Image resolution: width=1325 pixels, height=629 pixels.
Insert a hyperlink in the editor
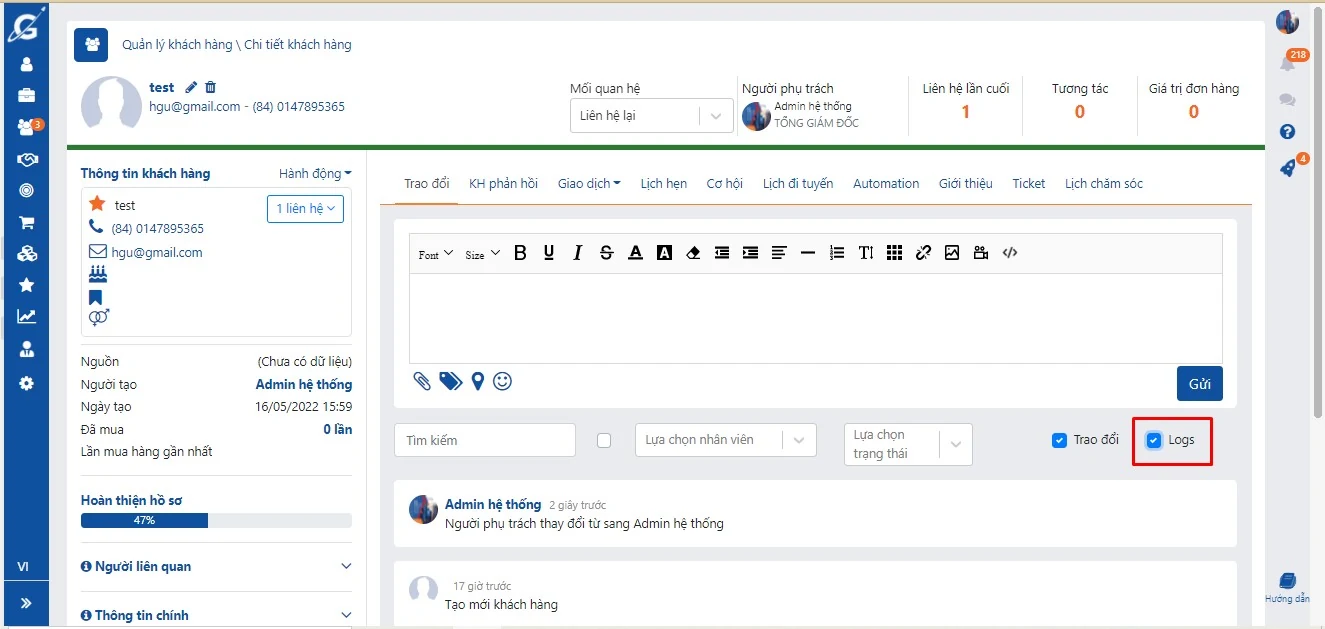pos(923,252)
